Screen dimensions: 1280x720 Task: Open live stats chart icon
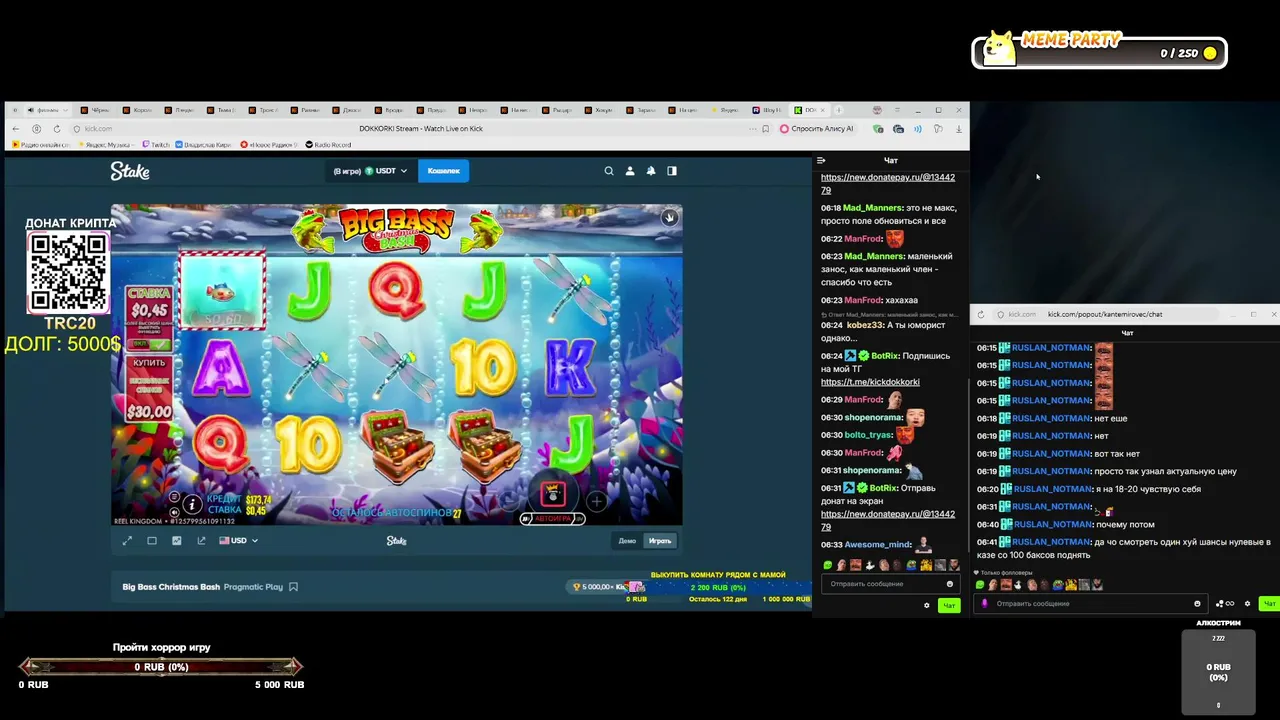(177, 541)
